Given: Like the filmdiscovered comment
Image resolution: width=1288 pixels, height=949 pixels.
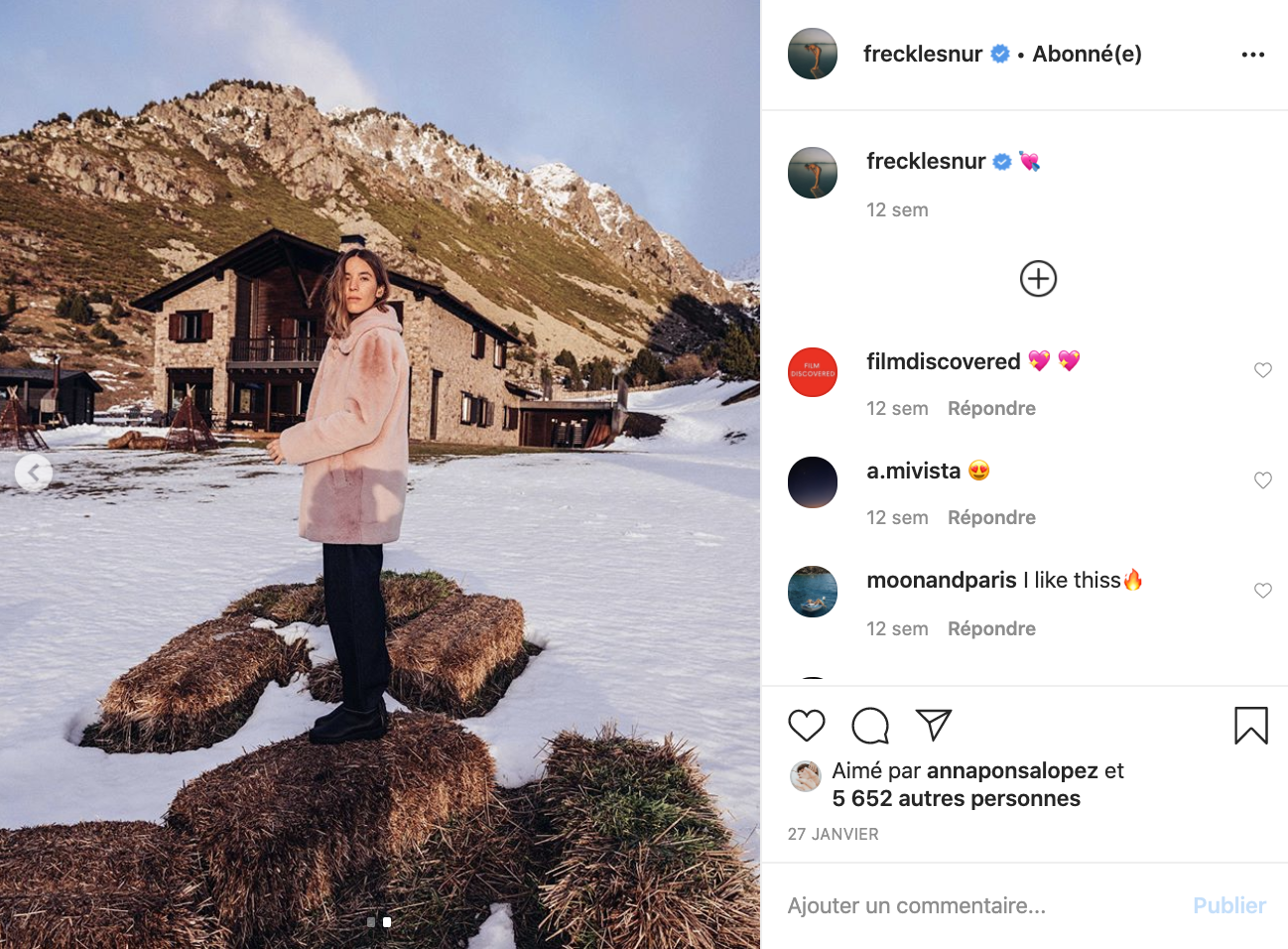Looking at the screenshot, I should tap(1262, 370).
